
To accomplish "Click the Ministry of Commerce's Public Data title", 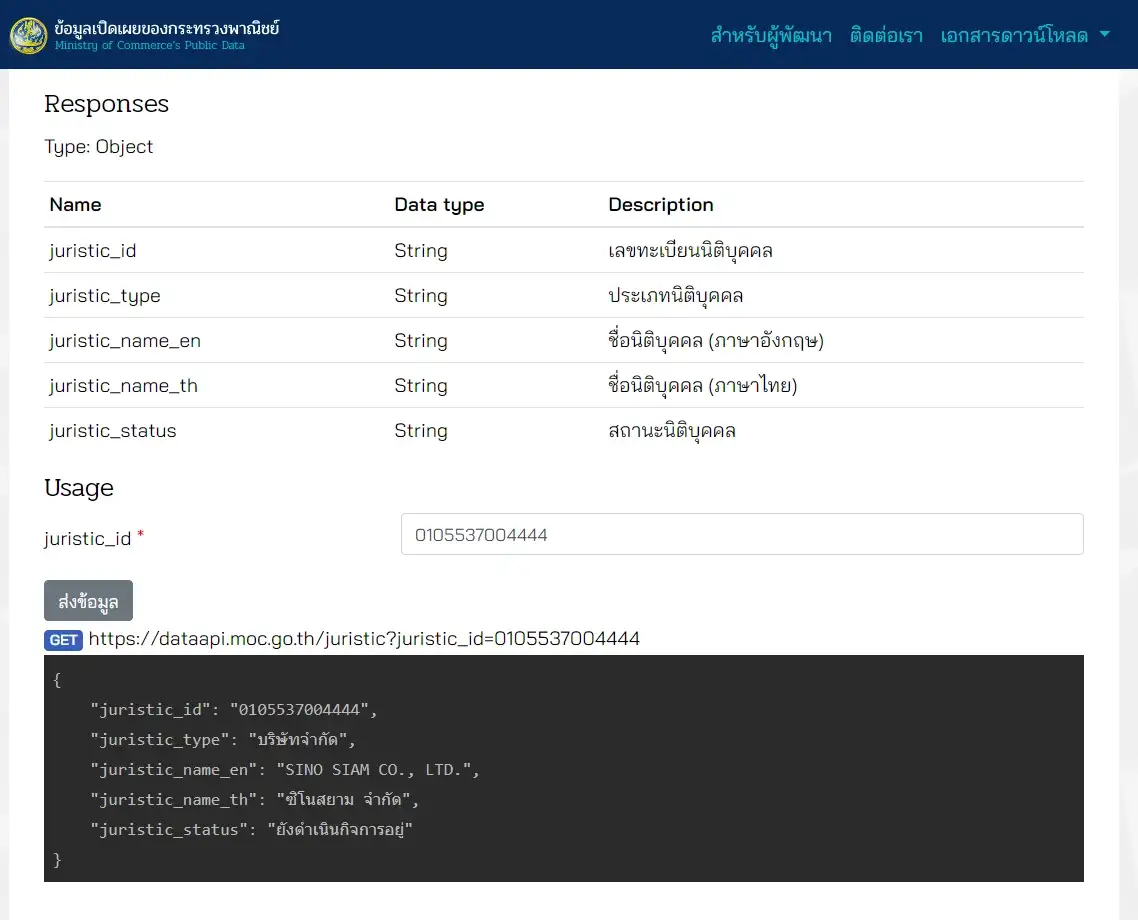I will pos(150,45).
